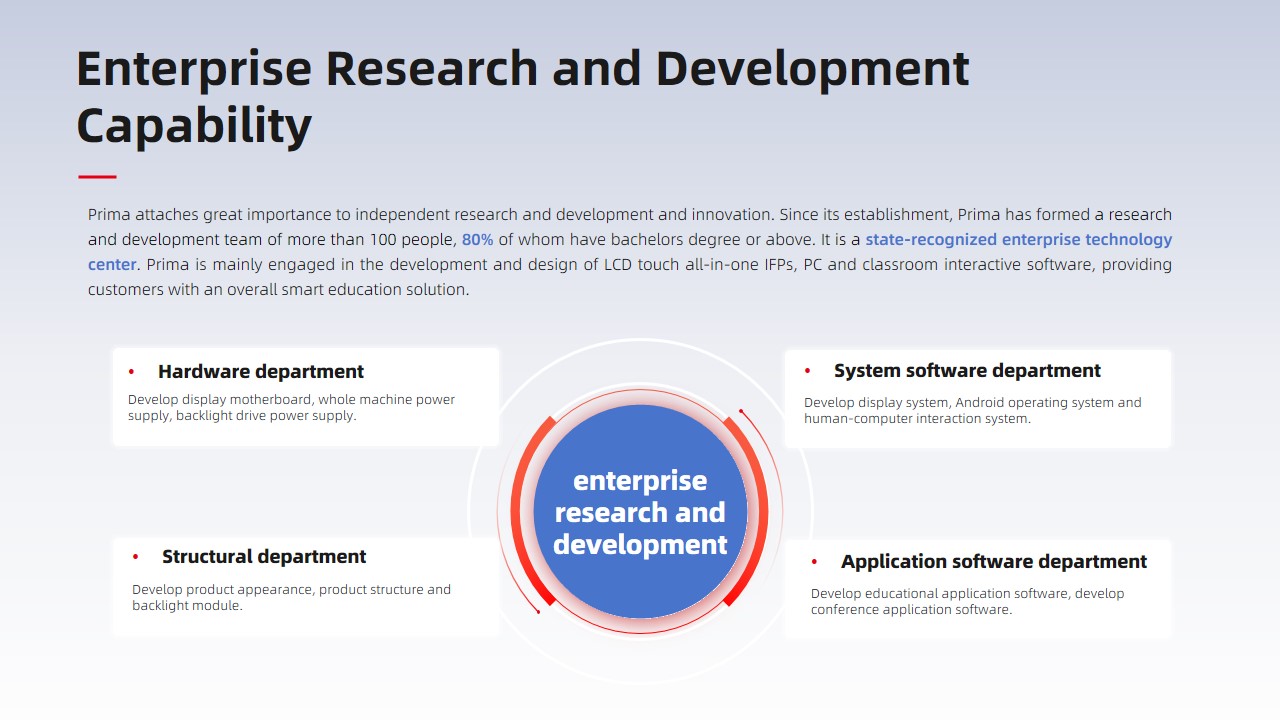Click the highlighted blue '80%' text
1280x720 pixels.
click(x=477, y=240)
